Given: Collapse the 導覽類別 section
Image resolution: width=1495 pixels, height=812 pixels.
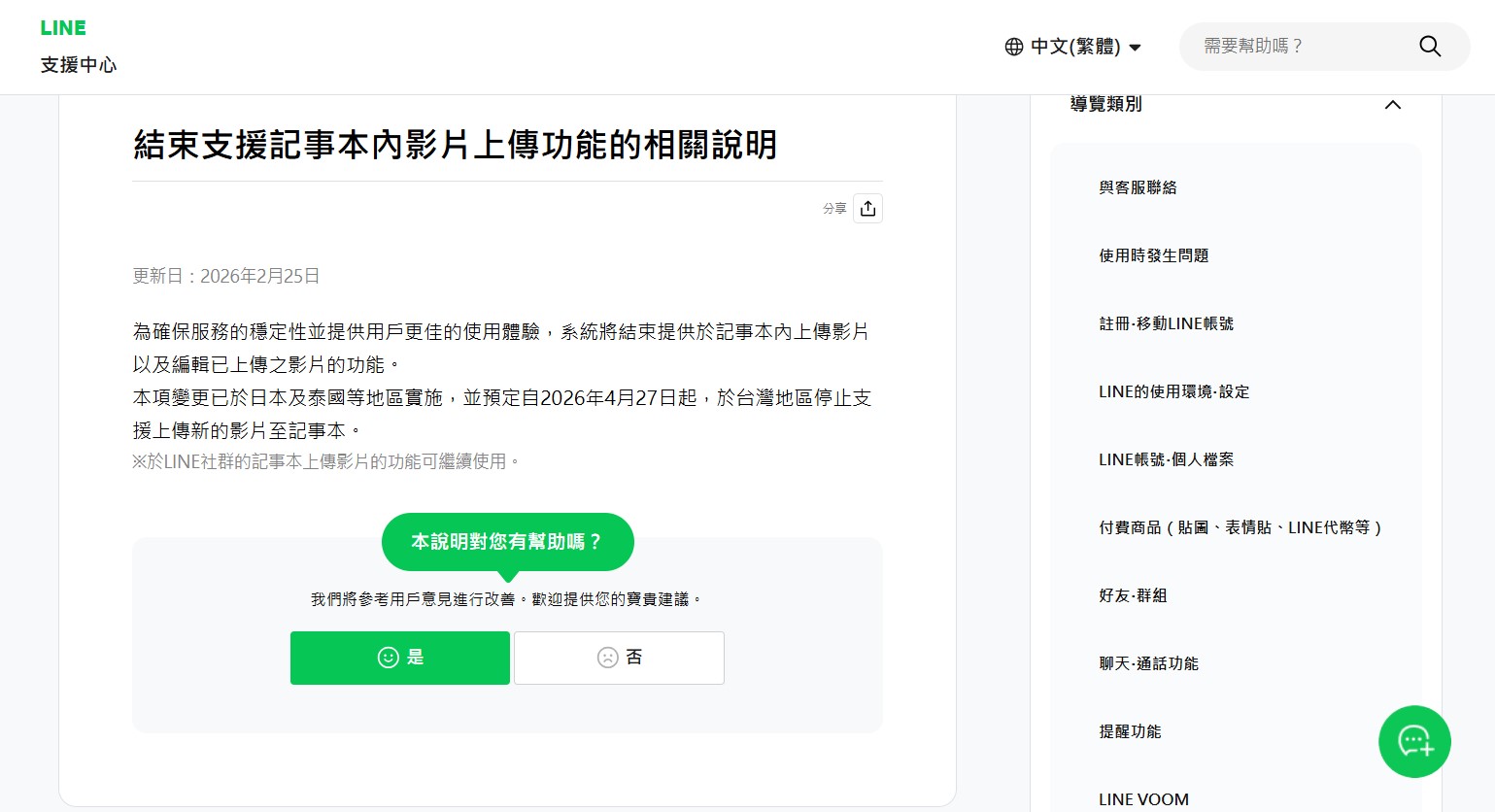Looking at the screenshot, I should click(x=1392, y=105).
